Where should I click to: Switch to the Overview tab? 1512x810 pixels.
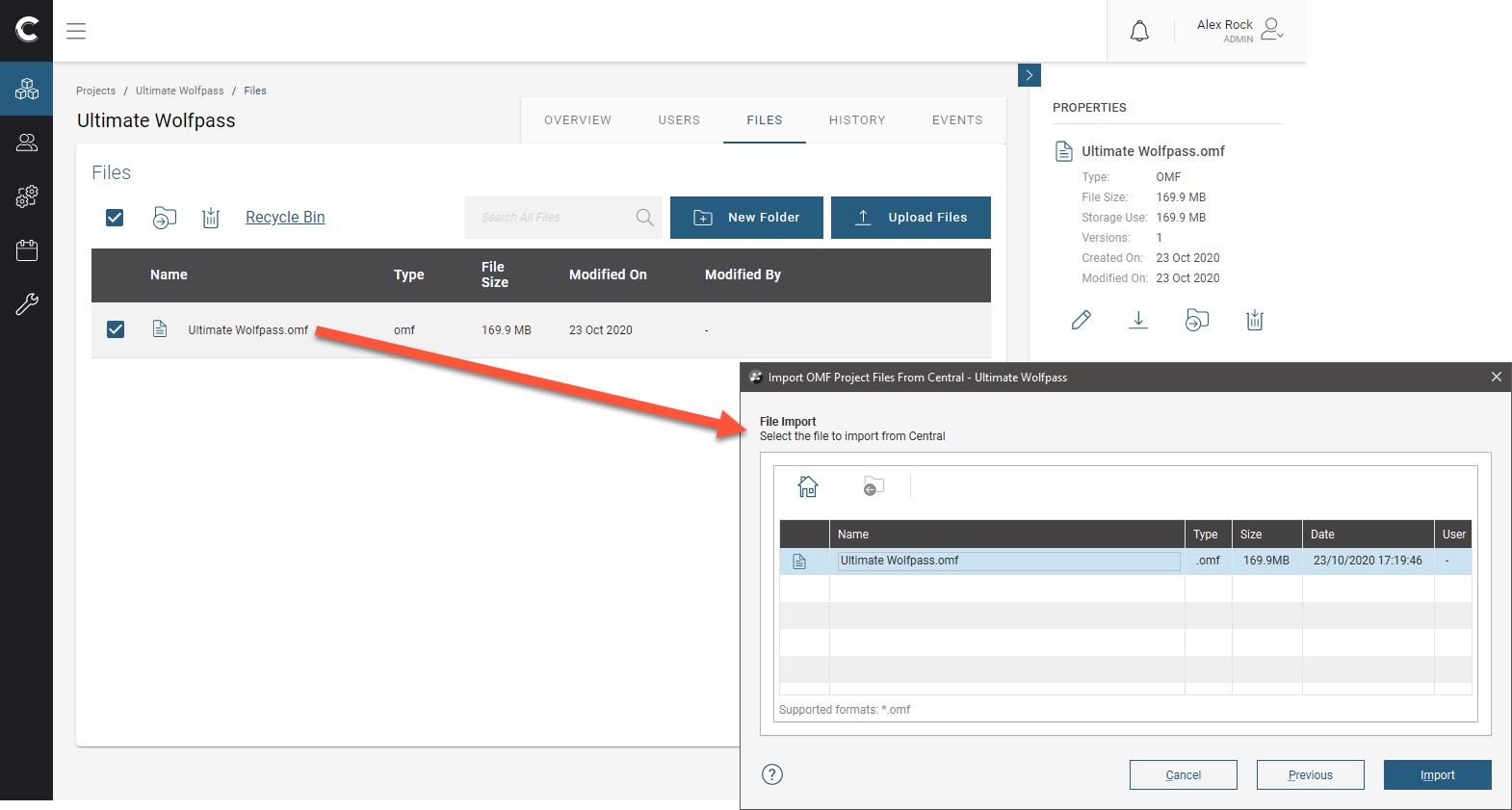577,120
